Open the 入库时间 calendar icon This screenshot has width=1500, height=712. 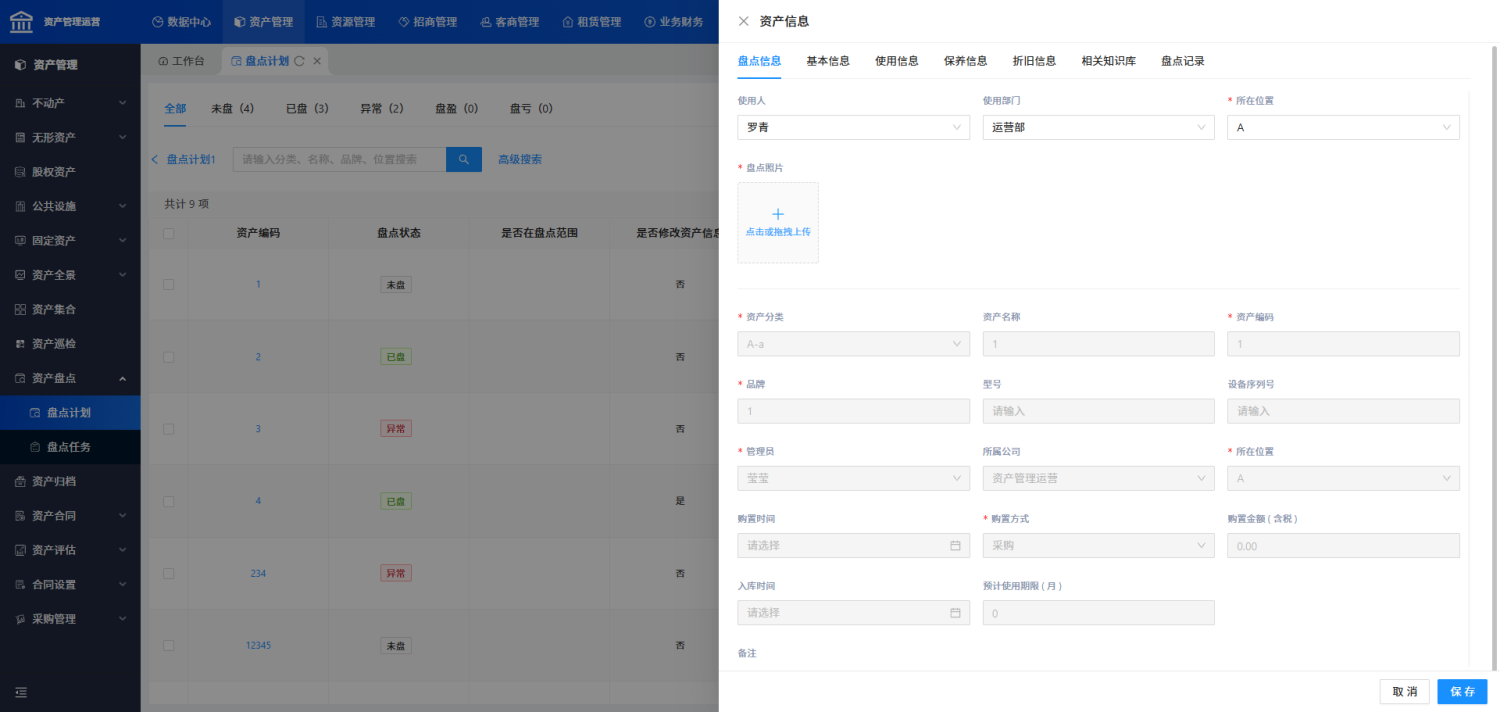(955, 613)
